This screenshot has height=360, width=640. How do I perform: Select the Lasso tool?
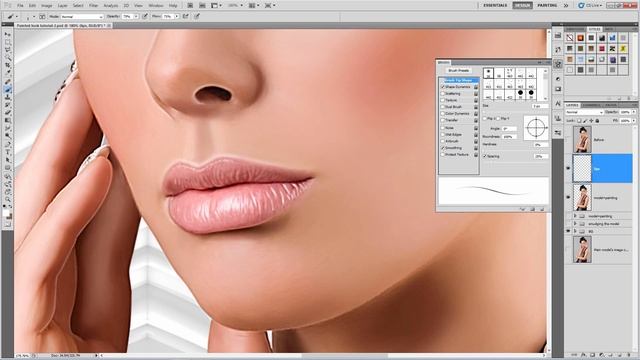coord(8,50)
